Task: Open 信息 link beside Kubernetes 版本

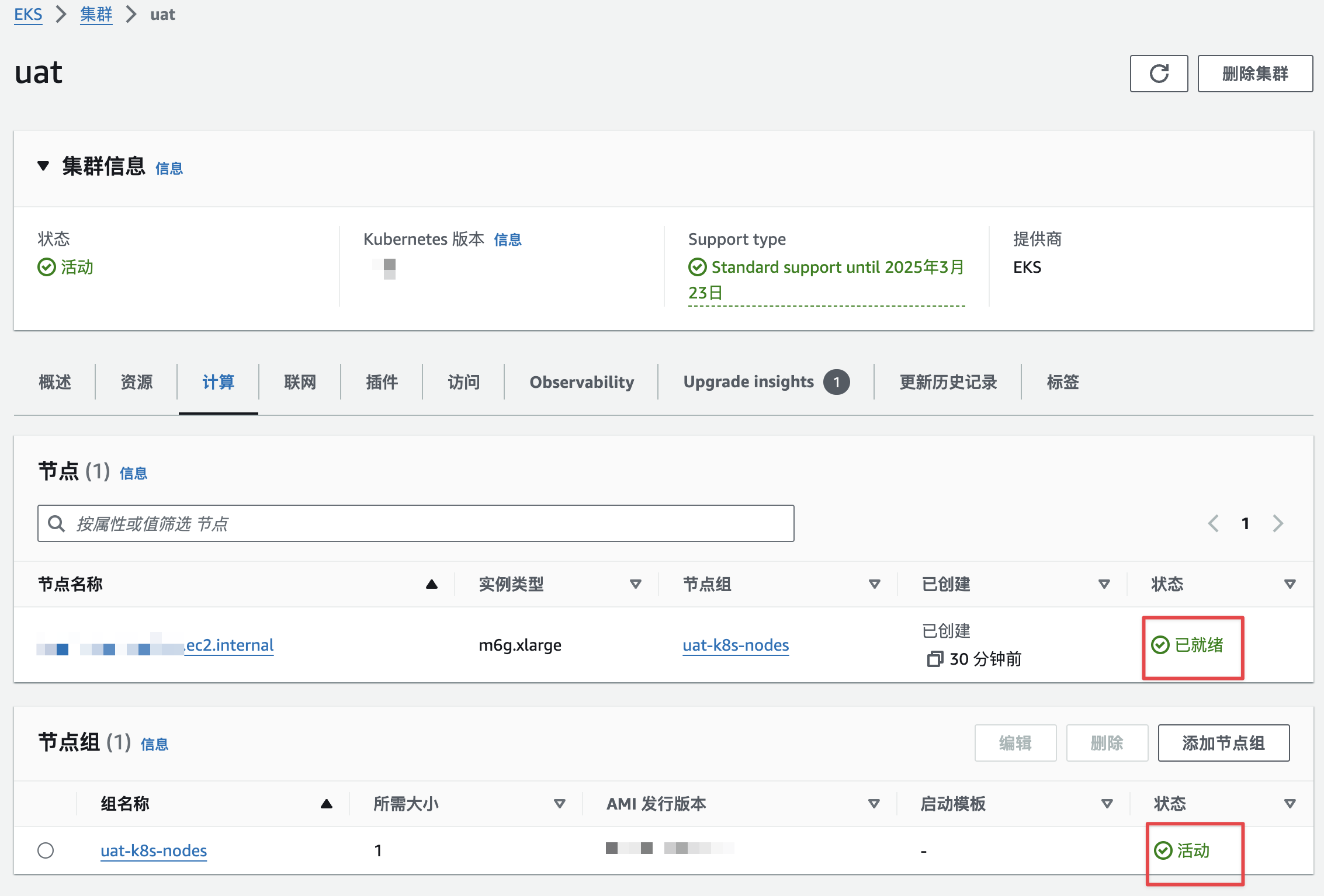Action: 508,239
